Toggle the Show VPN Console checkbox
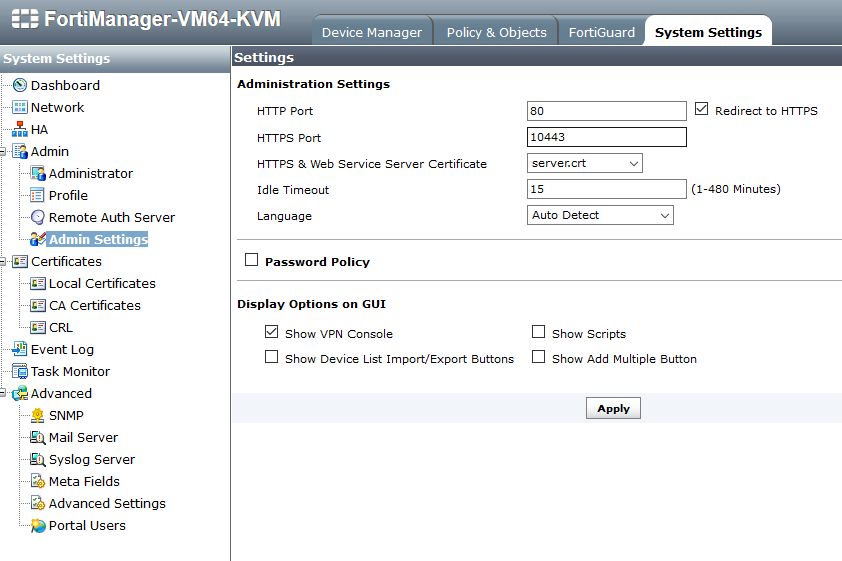The width and height of the screenshot is (842, 561). [271, 332]
